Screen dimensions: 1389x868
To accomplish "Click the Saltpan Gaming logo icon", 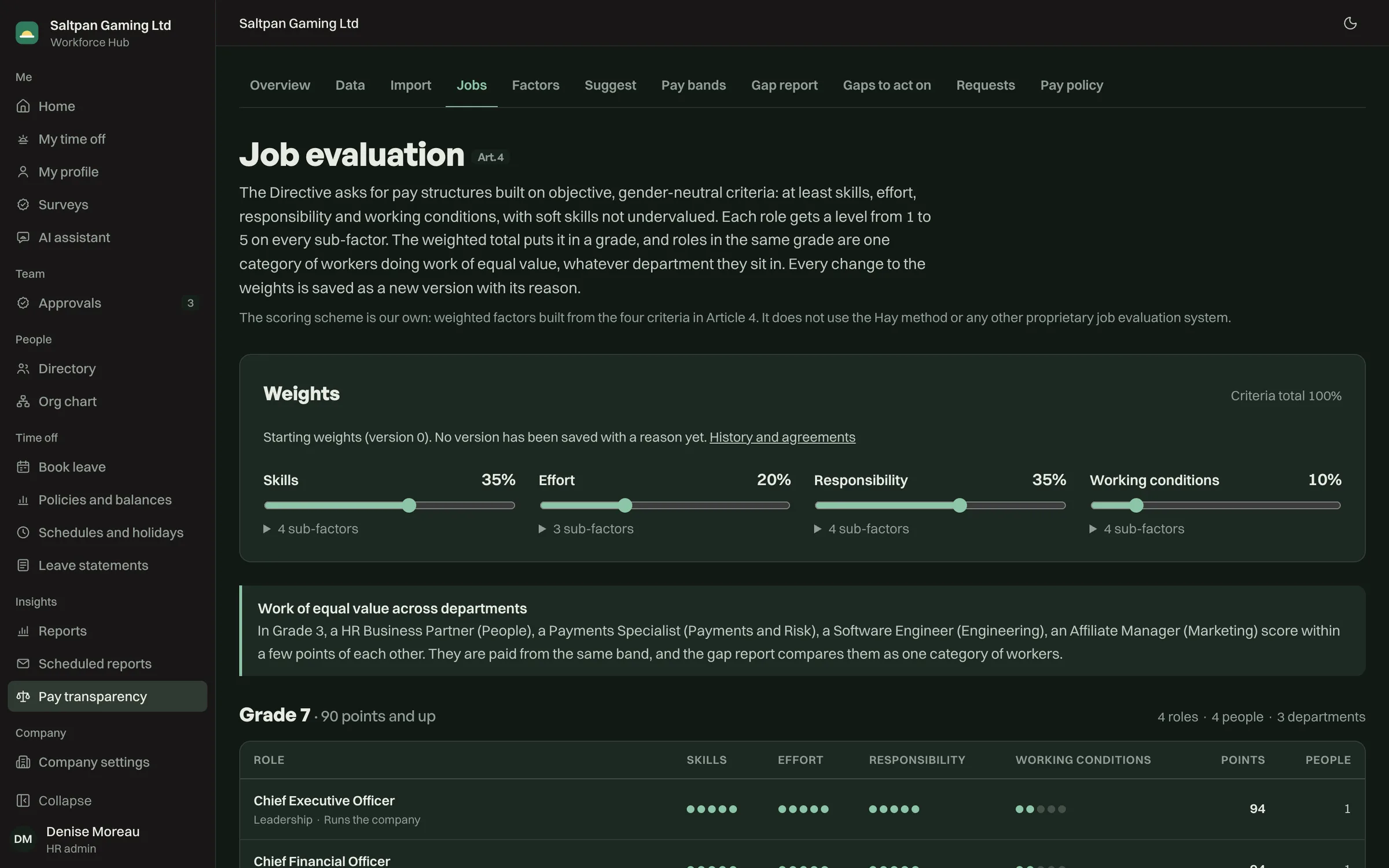I will (27, 33).
